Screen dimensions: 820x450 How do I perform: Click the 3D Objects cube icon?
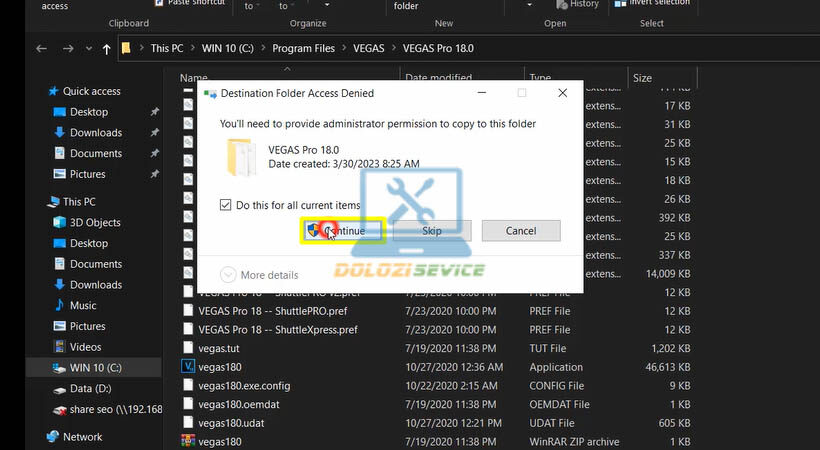[x=60, y=222]
